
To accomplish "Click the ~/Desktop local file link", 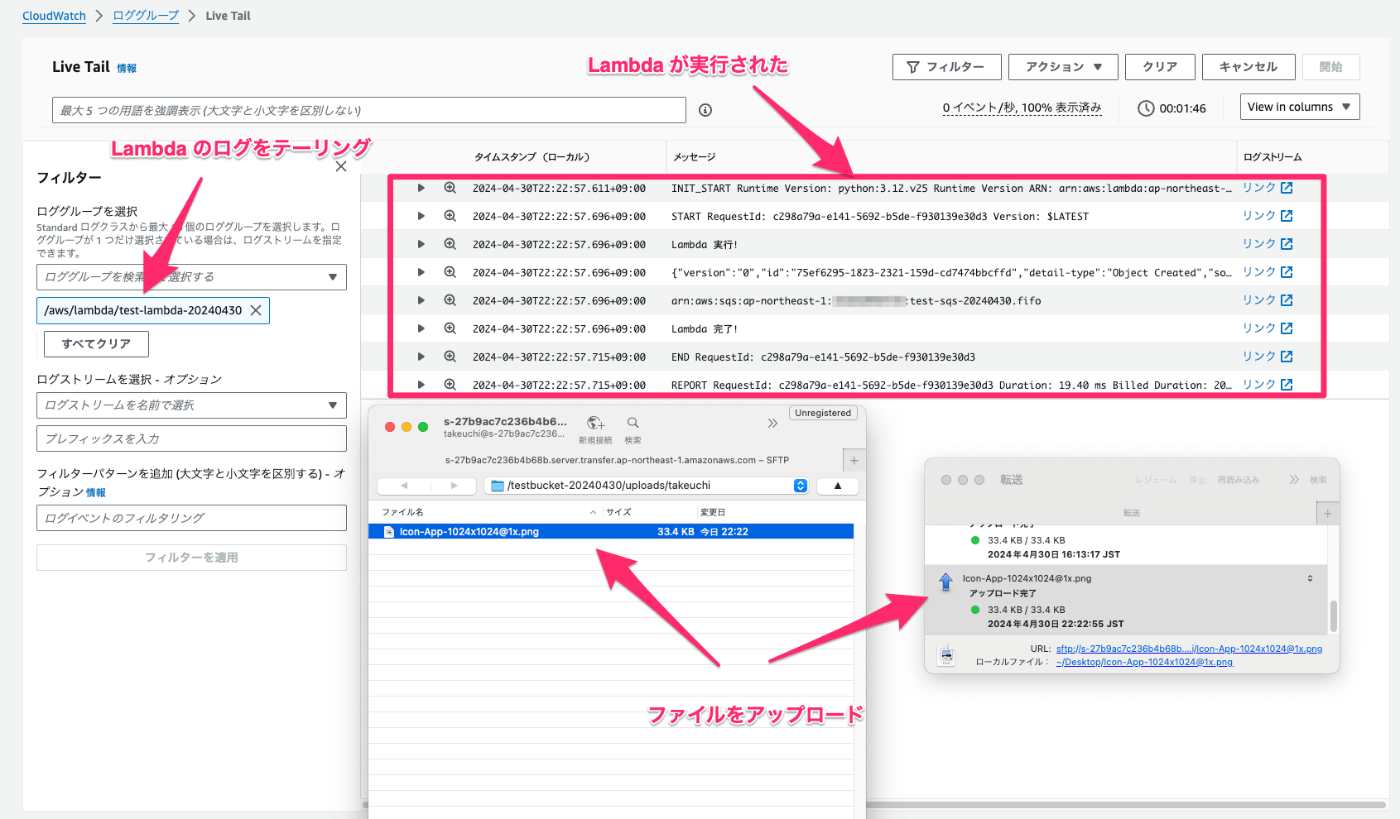I will (1144, 662).
